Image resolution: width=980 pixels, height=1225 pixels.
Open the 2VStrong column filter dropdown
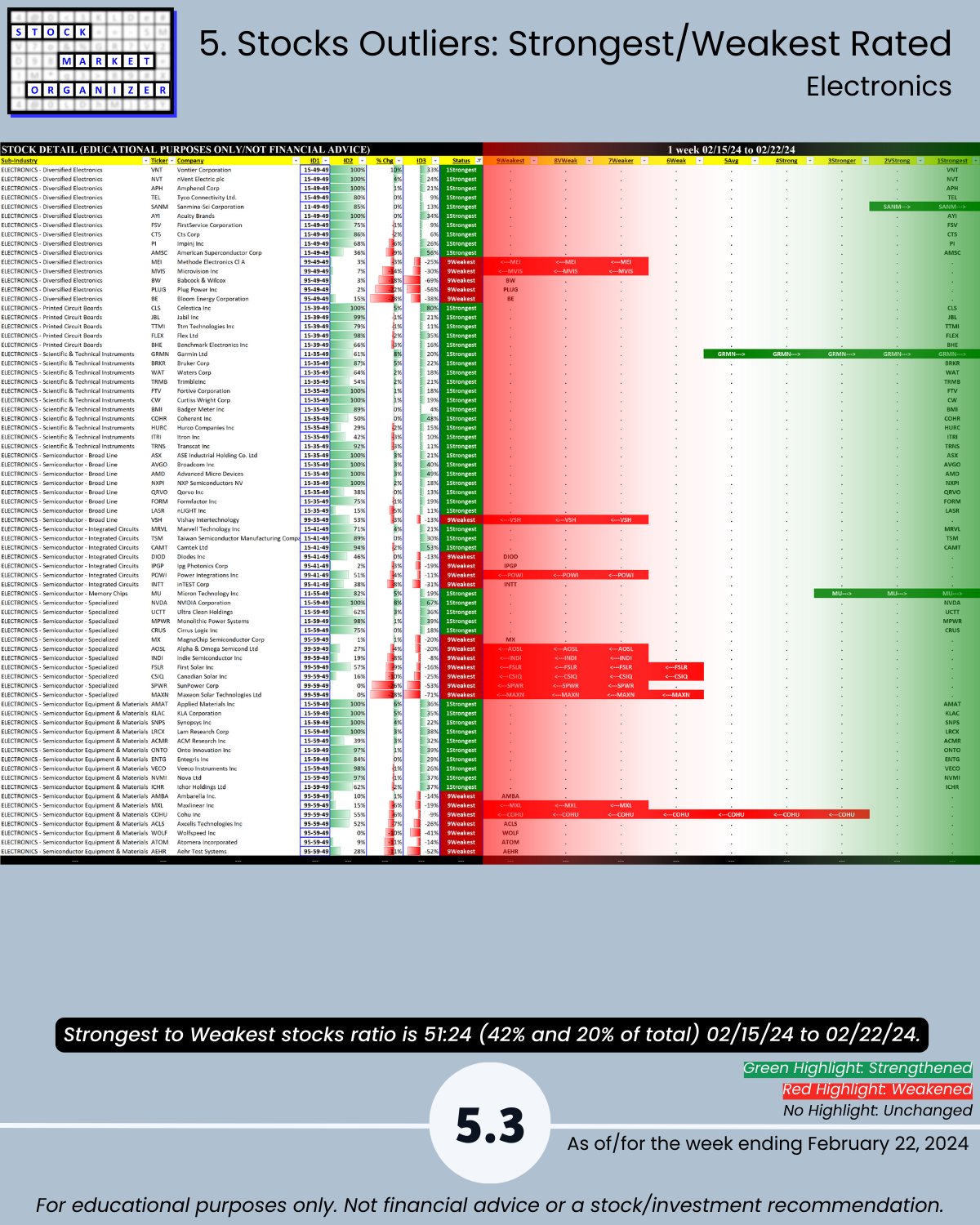[x=920, y=161]
